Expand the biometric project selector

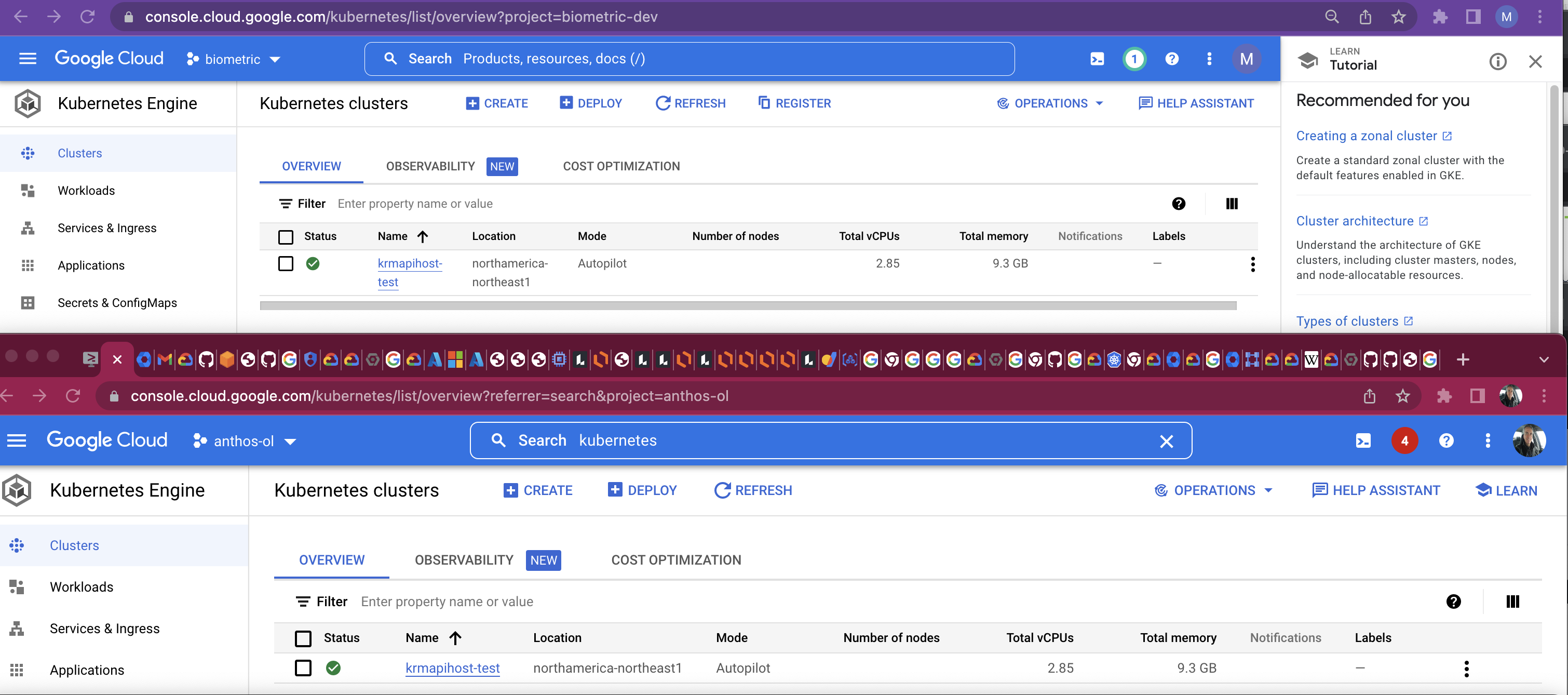pos(234,59)
